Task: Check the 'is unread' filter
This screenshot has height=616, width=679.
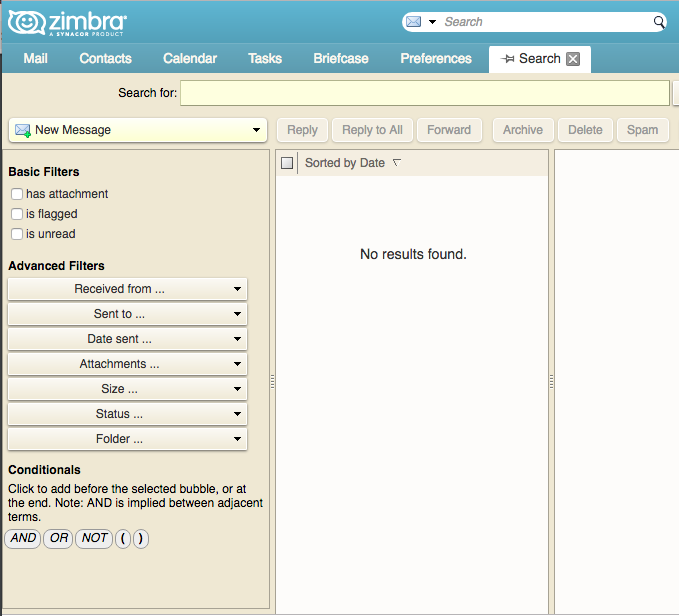Action: pyautogui.click(x=17, y=234)
